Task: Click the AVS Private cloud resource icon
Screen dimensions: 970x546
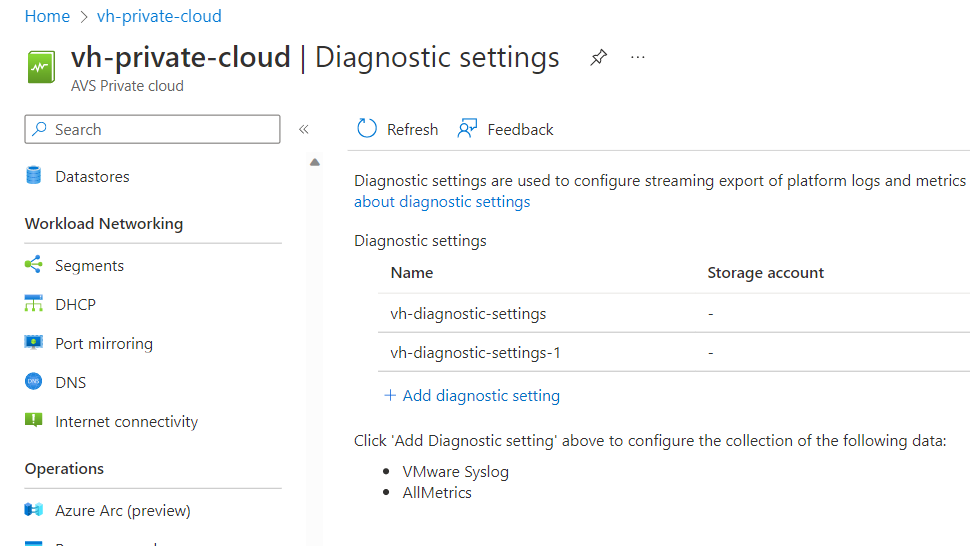Action: 41,67
